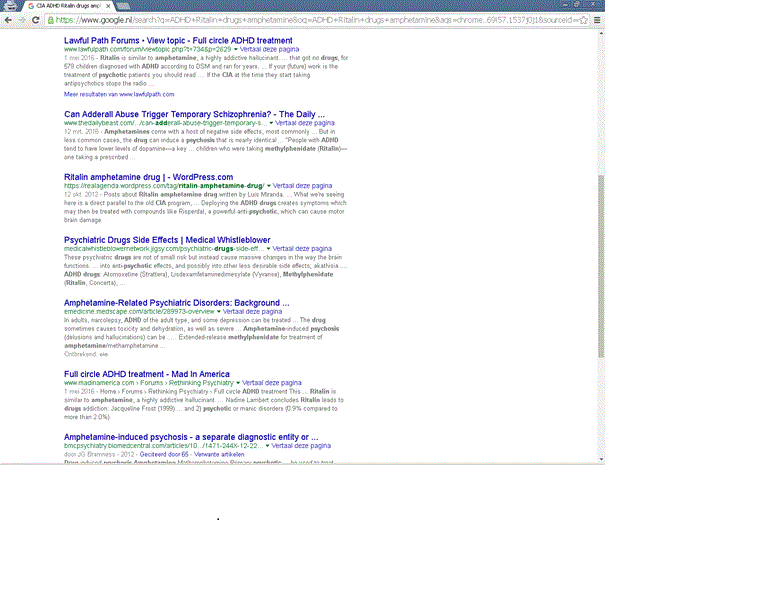
Task: Expand dropdown arrow next to realagenda.wordpress.com URL
Action: click(268, 186)
